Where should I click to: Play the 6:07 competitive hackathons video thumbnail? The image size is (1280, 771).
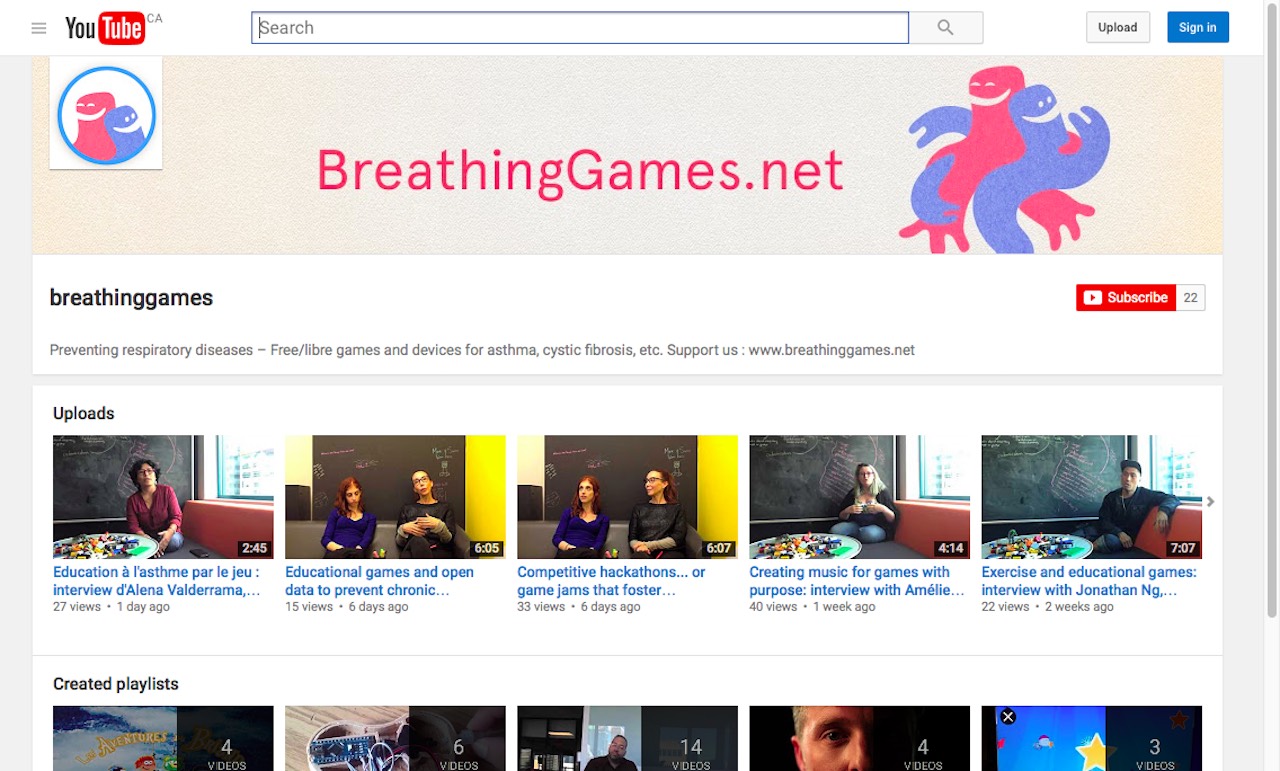pyautogui.click(x=627, y=496)
